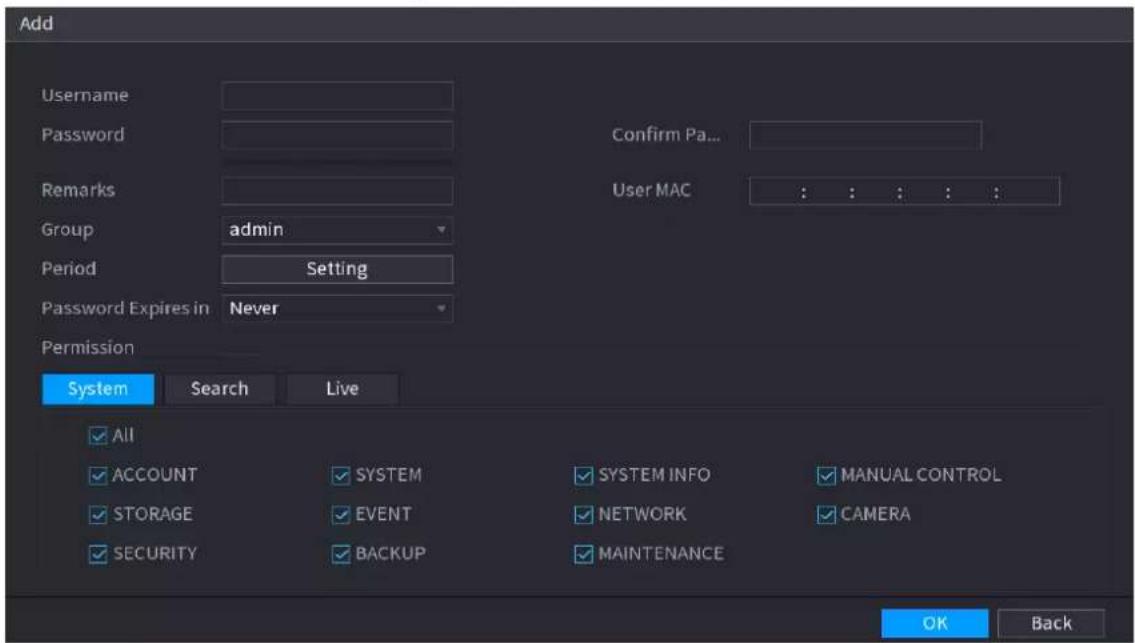Toggle STORAGE permission checkbox
This screenshot has height=643, width=1135.
[x=97, y=514]
